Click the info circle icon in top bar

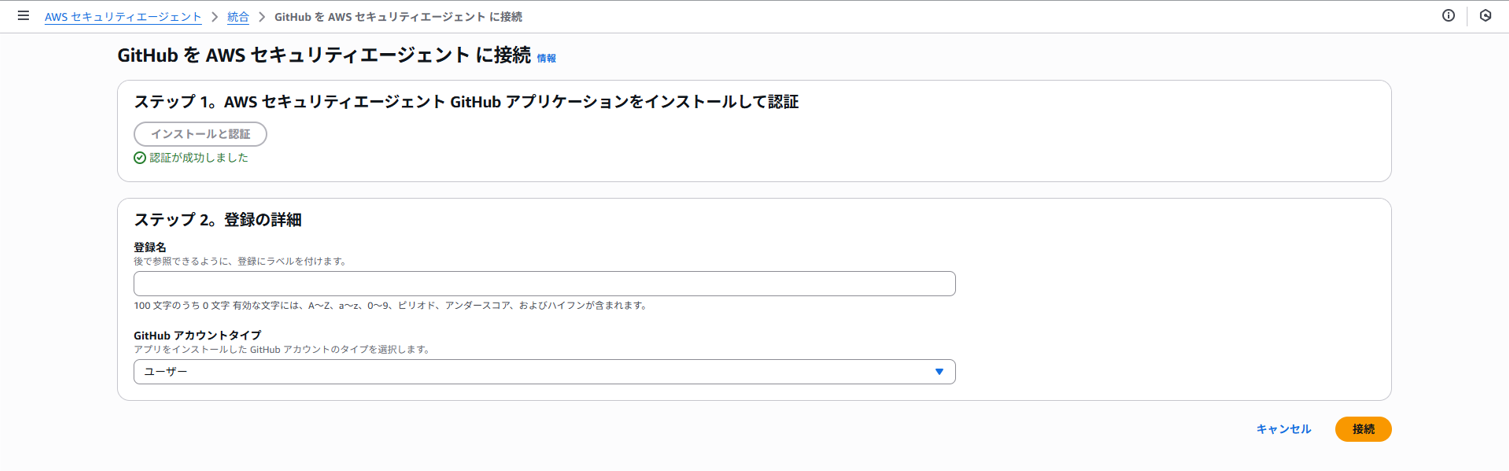1448,16
